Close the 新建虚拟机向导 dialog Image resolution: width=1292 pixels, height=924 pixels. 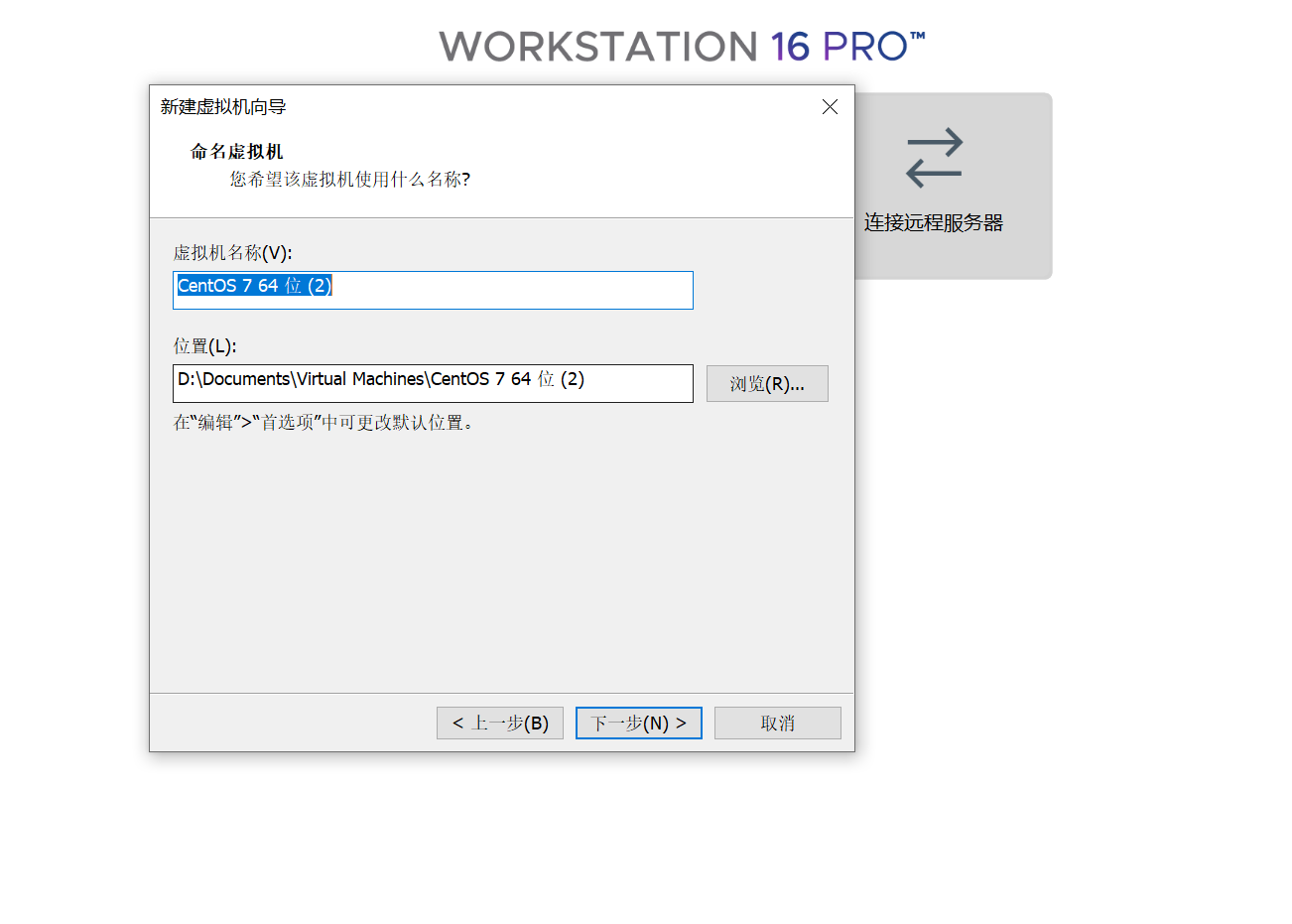831,107
